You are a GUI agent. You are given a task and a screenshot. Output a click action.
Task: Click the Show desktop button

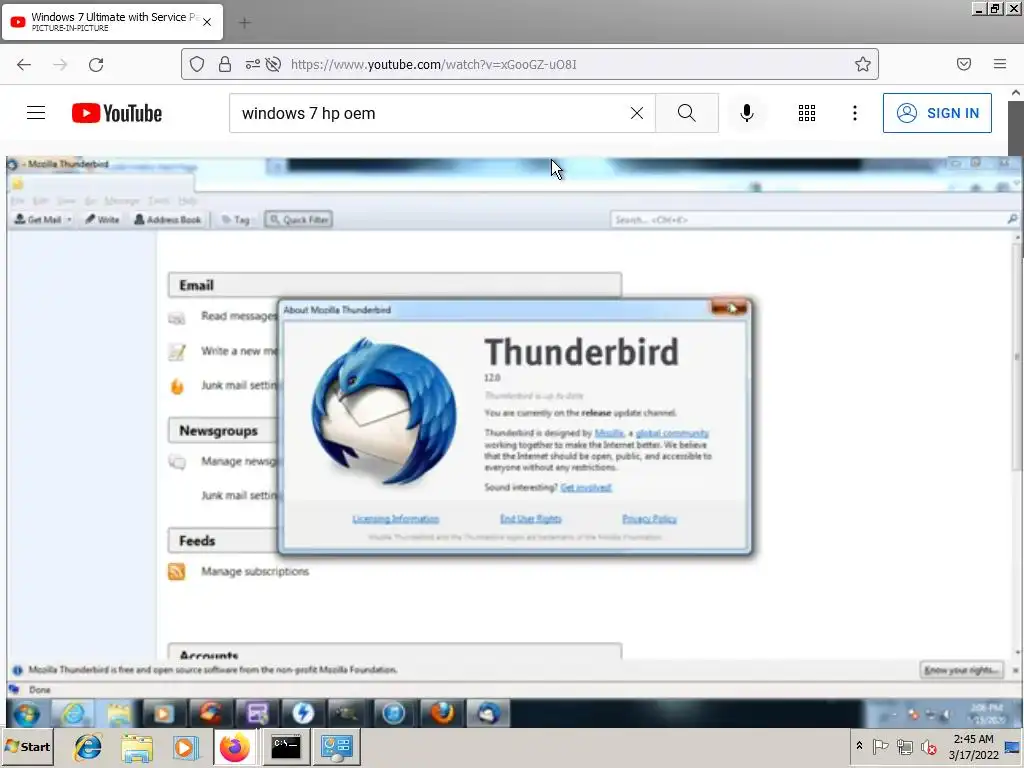pyautogui.click(x=1013, y=747)
